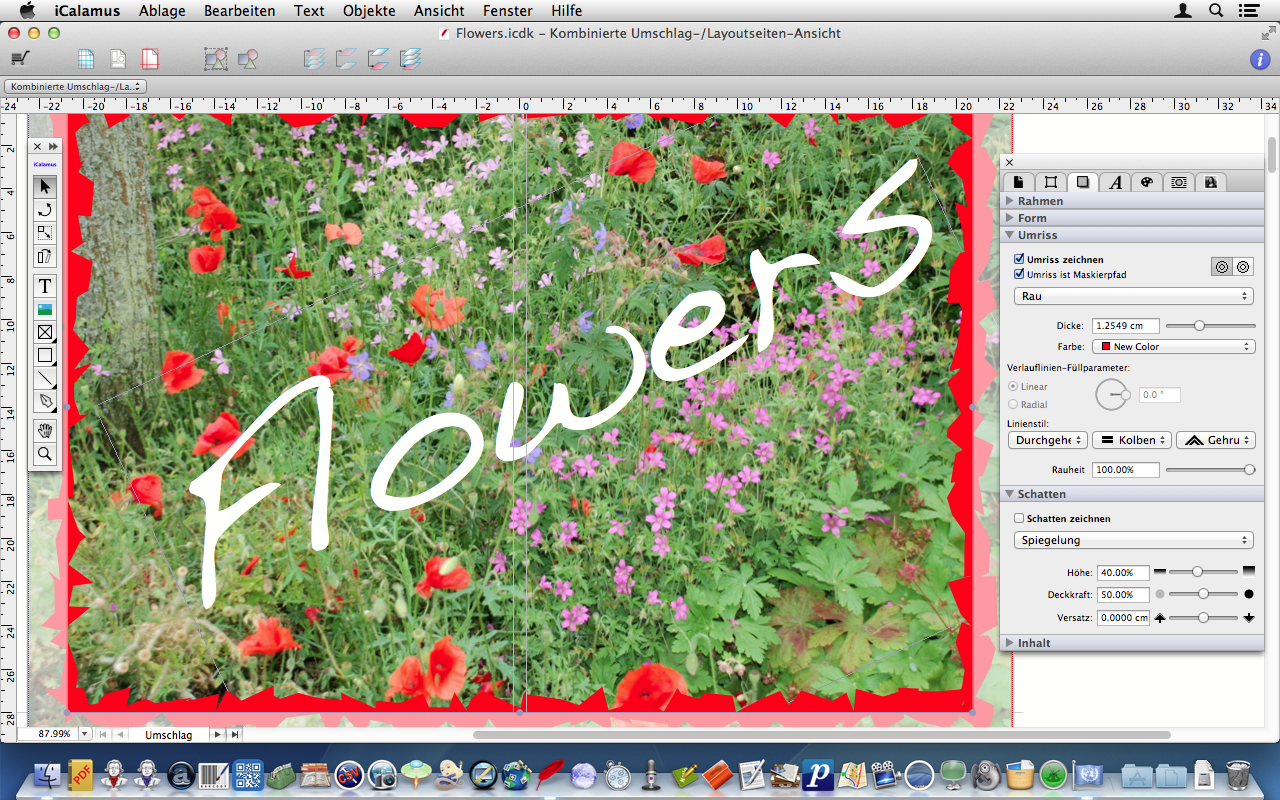Image resolution: width=1280 pixels, height=800 pixels.
Task: Click the ungrouped shapes toolbar icon
Action: (x=247, y=59)
